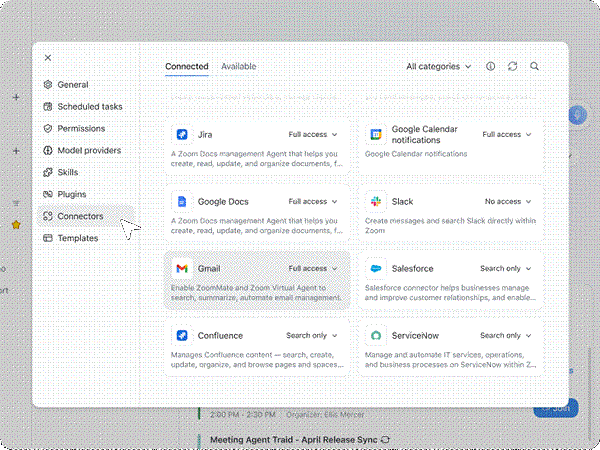Open Google Calendar notifications access dropdown
This screenshot has height=450, width=600.
[507, 134]
